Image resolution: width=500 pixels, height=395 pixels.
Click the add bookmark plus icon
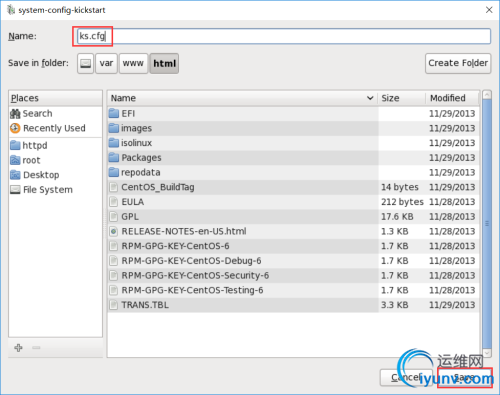pos(18,348)
